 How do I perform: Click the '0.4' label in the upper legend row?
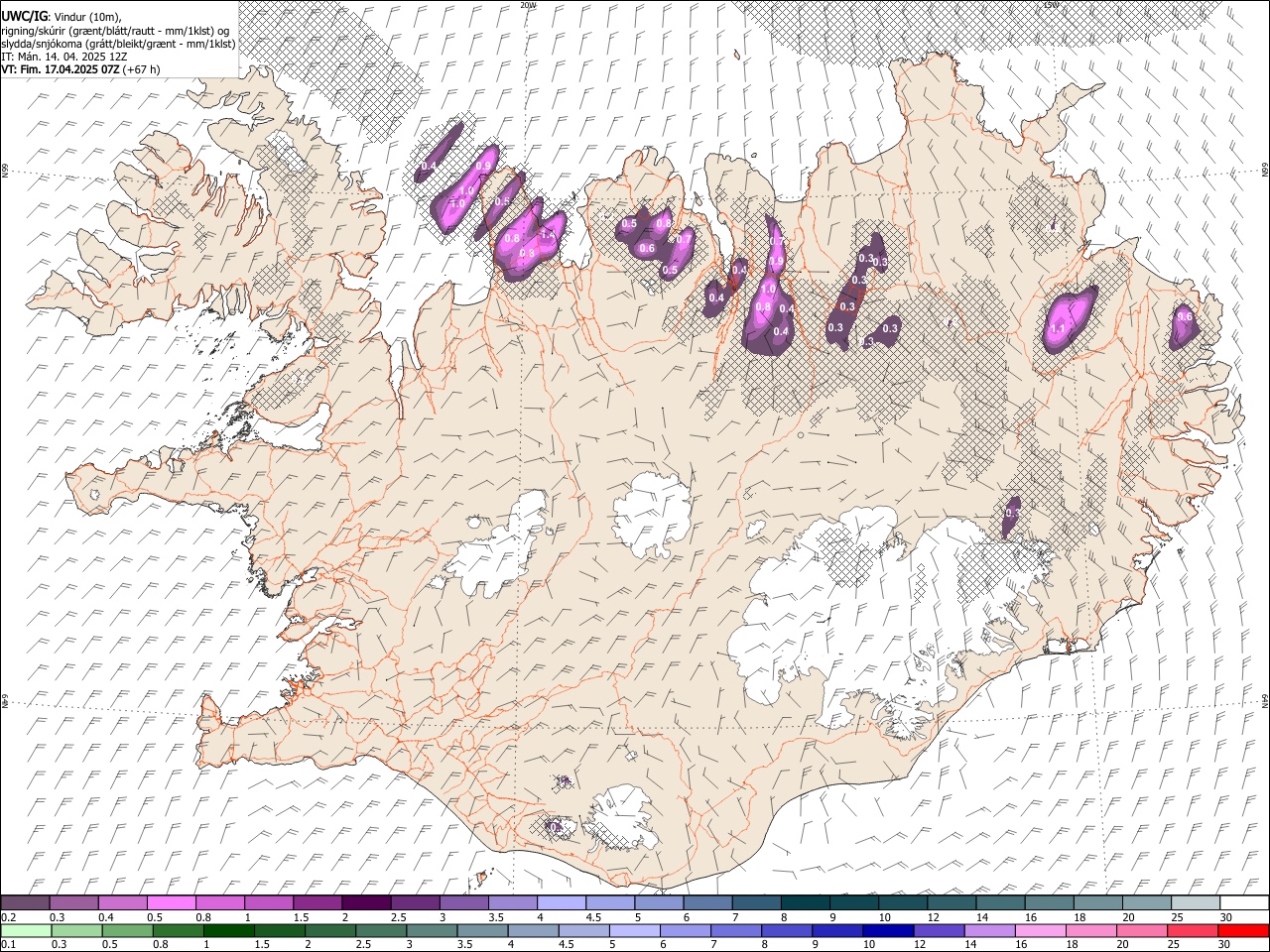click(107, 917)
